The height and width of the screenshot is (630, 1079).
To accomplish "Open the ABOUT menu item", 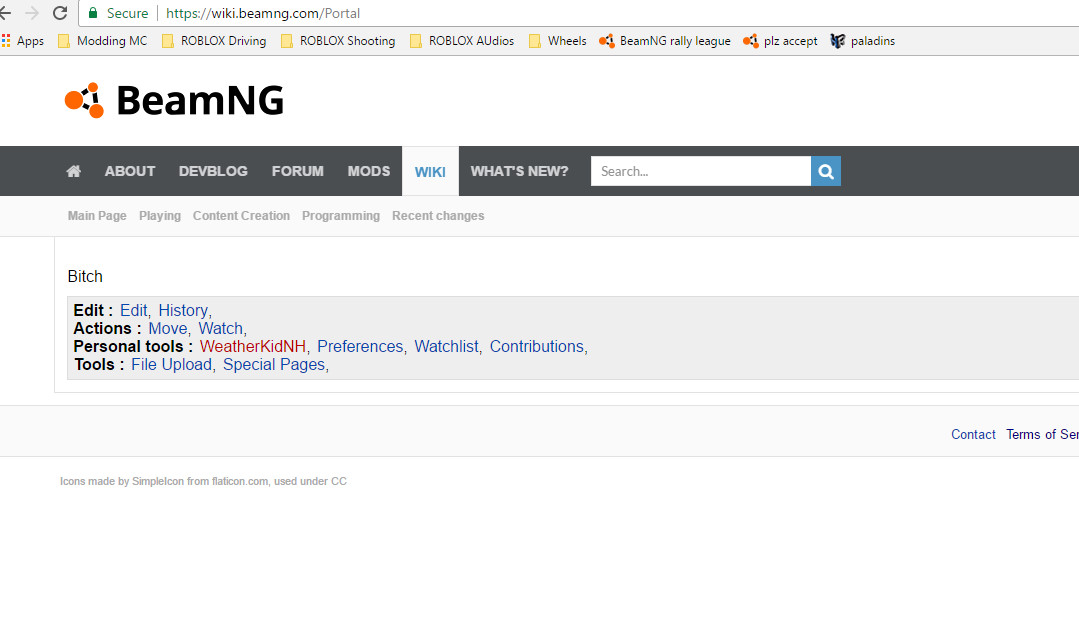I will (x=130, y=171).
